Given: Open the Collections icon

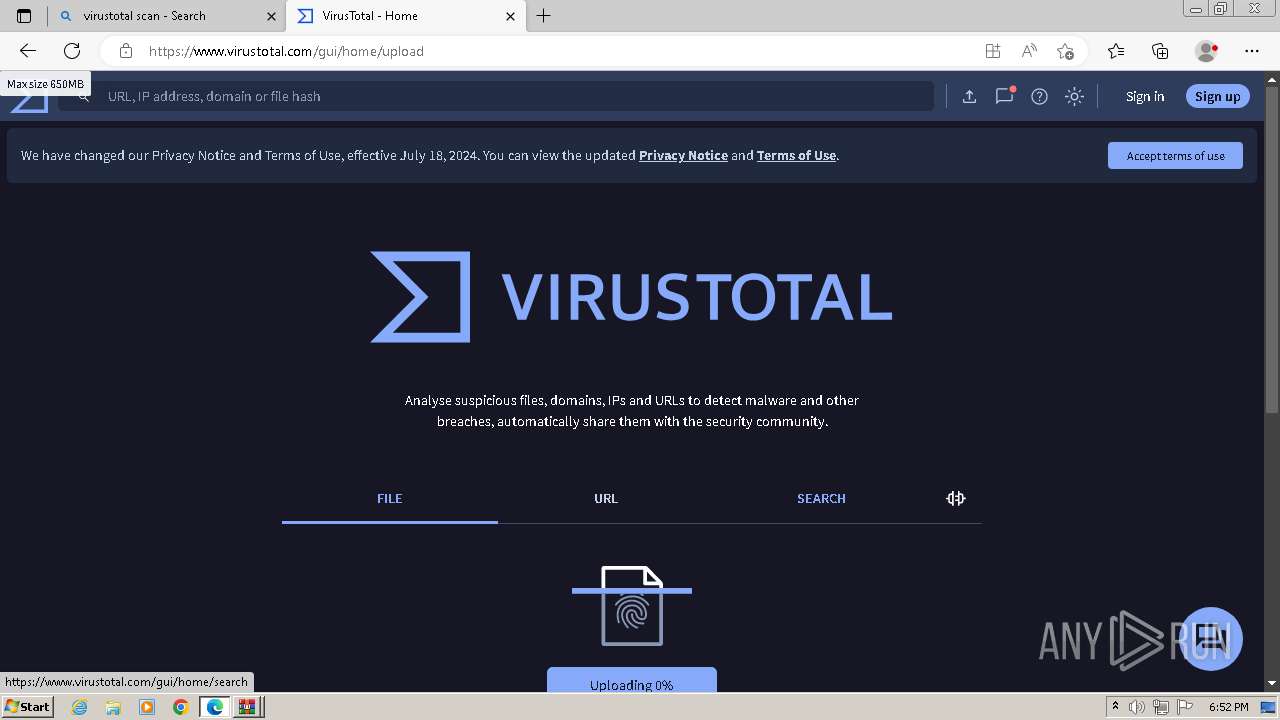Looking at the screenshot, I should click(1160, 51).
